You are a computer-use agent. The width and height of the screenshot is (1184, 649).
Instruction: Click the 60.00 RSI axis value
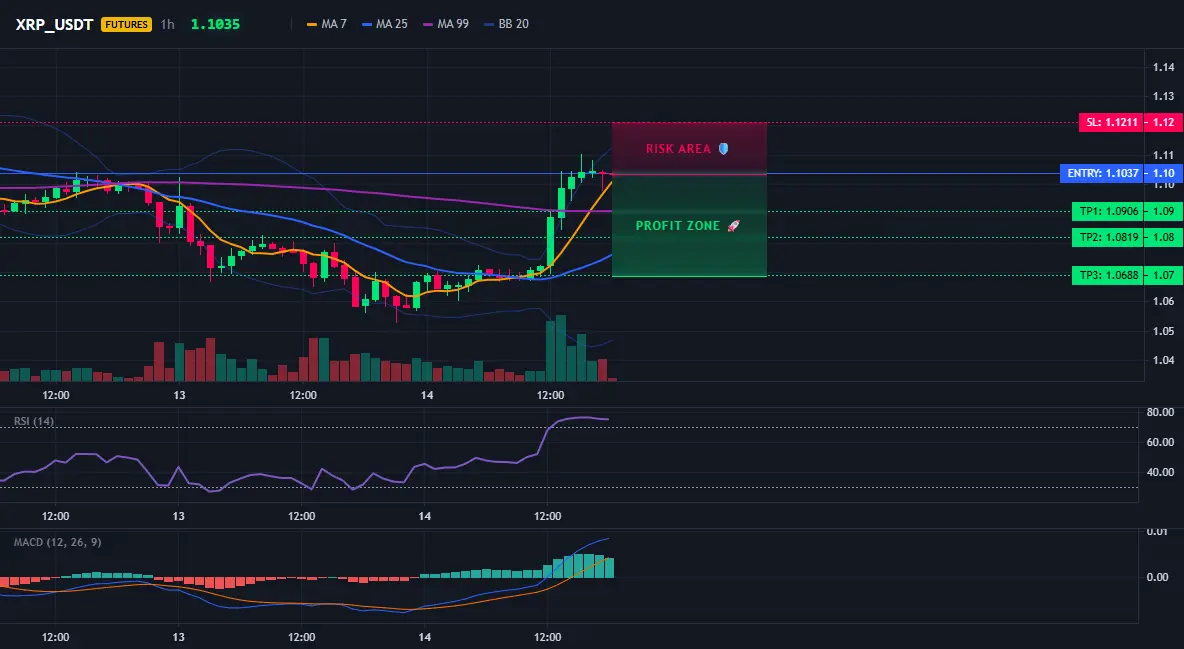(1161, 442)
